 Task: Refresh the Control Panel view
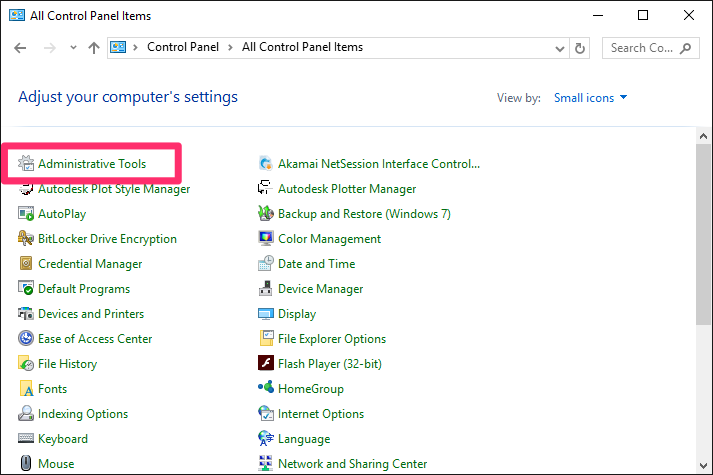tap(579, 48)
